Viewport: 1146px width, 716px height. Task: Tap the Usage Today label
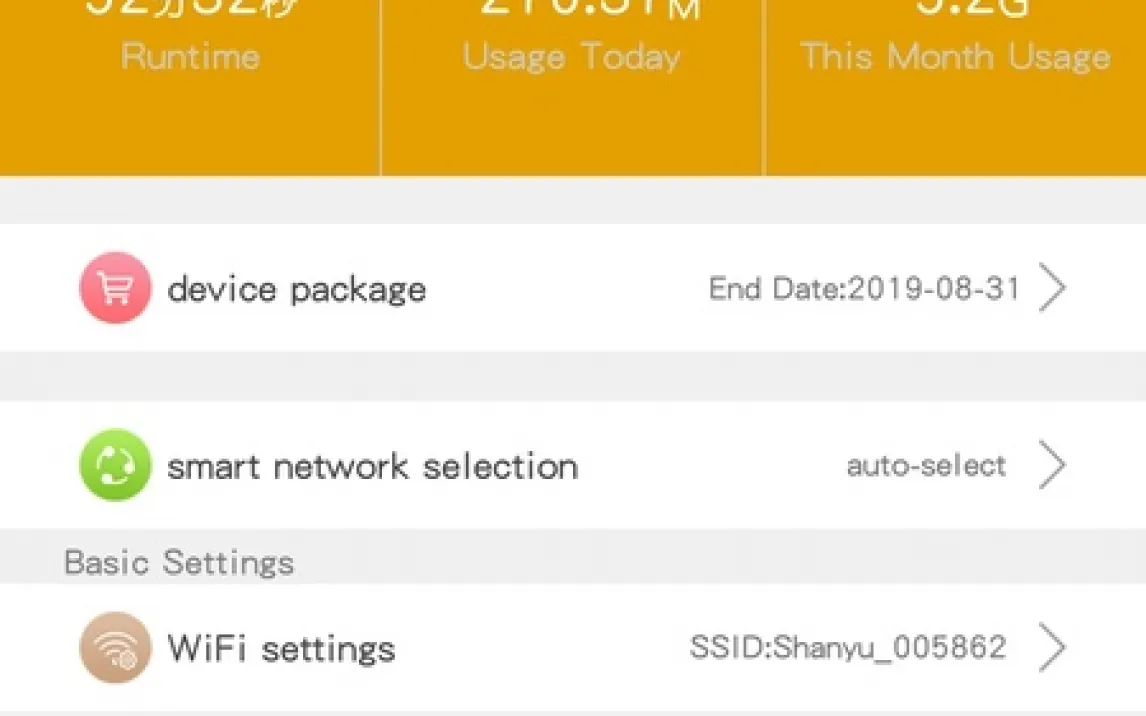(x=571, y=55)
